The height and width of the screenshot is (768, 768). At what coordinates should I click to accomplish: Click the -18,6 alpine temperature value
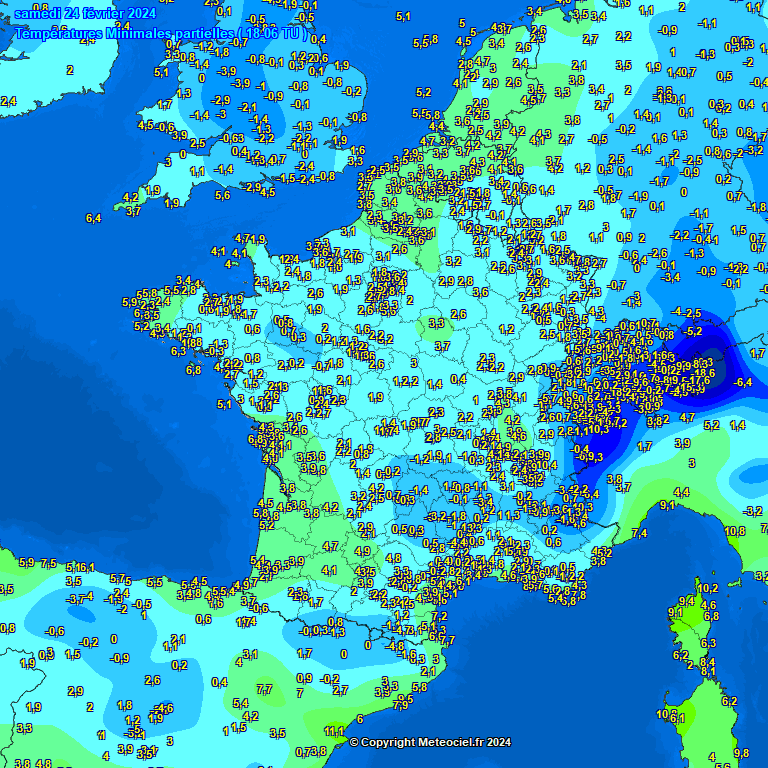(703, 373)
